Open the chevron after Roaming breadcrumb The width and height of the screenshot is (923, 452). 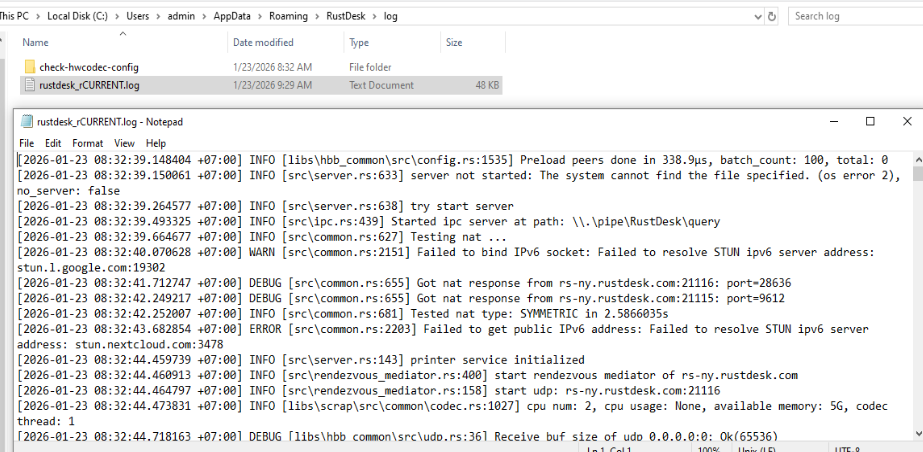click(x=317, y=16)
